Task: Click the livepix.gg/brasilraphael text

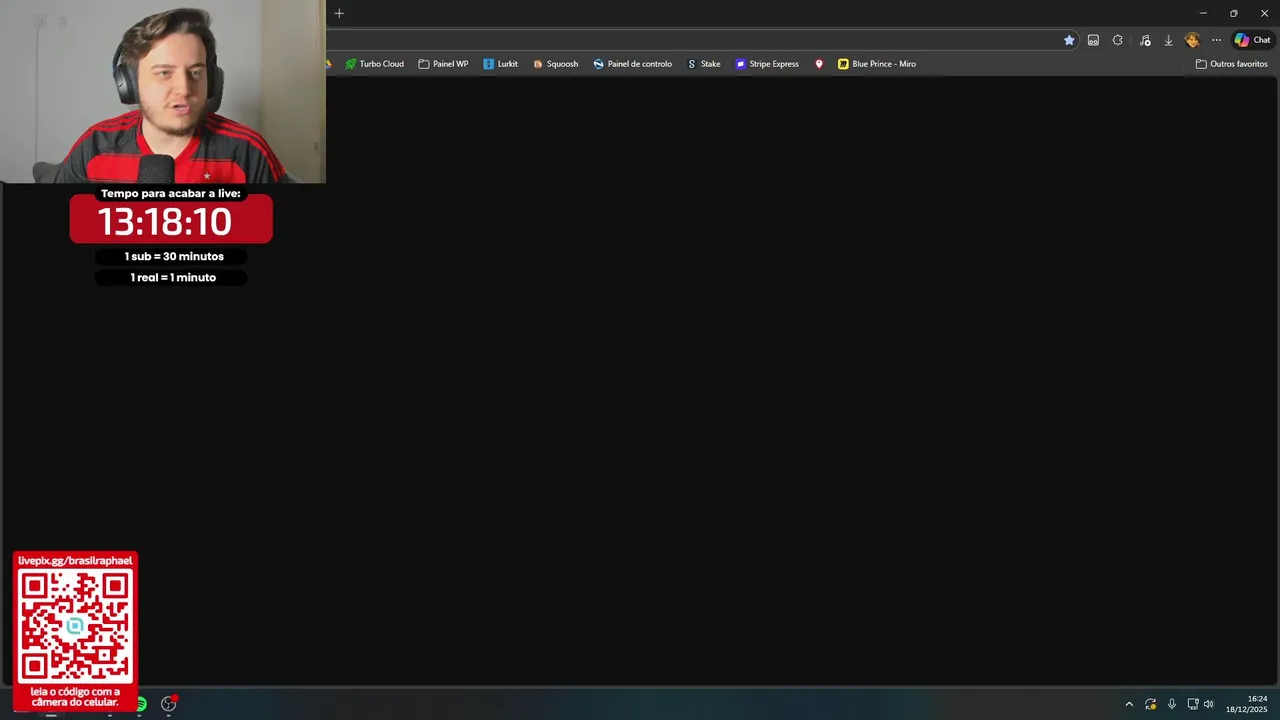Action: tap(75, 561)
